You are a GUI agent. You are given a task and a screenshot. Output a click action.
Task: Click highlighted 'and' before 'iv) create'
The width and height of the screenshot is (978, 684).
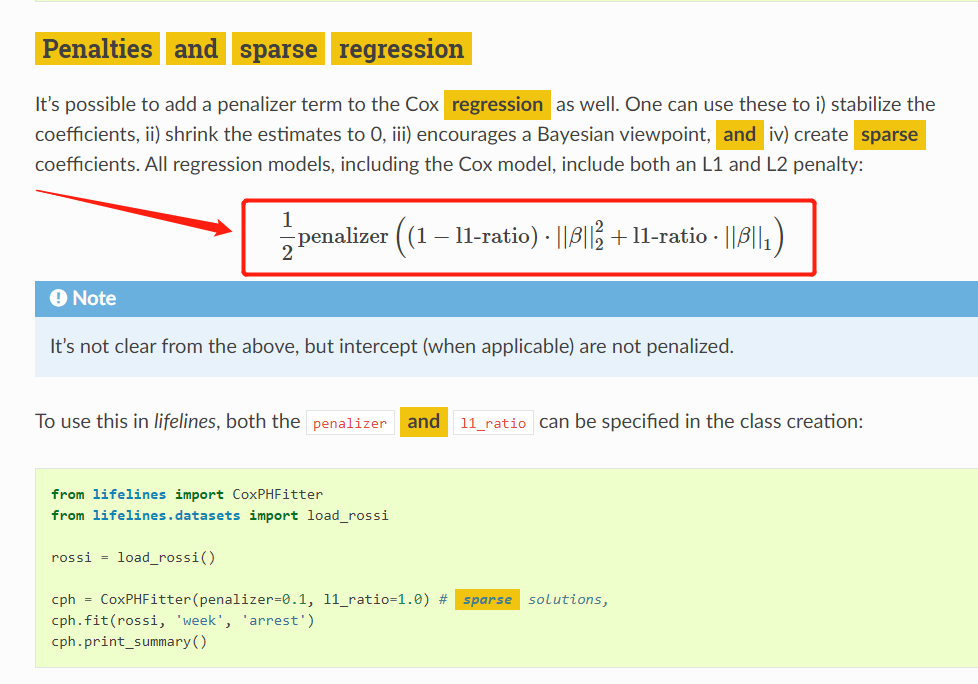[x=740, y=135]
